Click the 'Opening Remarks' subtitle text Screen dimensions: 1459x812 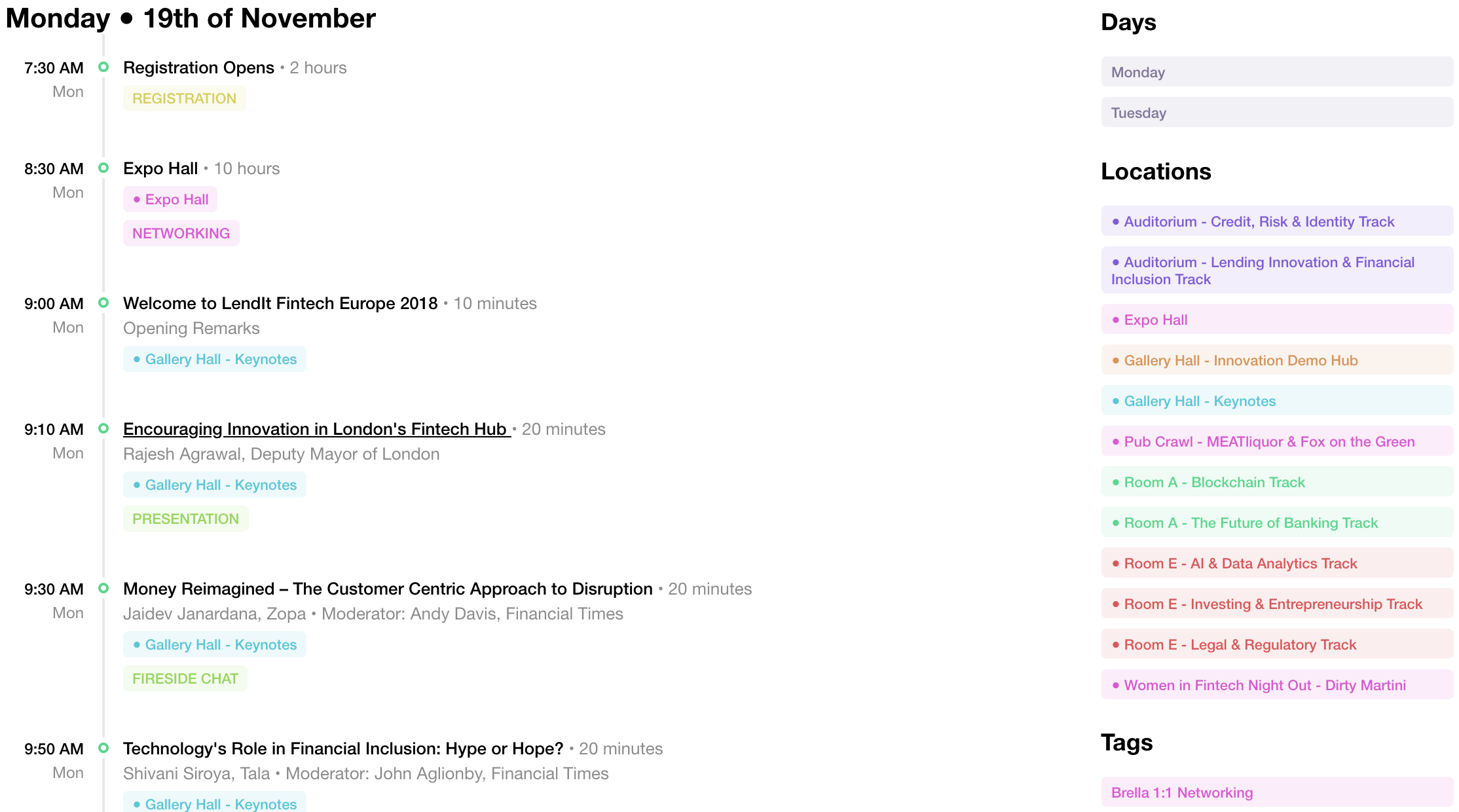coord(191,328)
